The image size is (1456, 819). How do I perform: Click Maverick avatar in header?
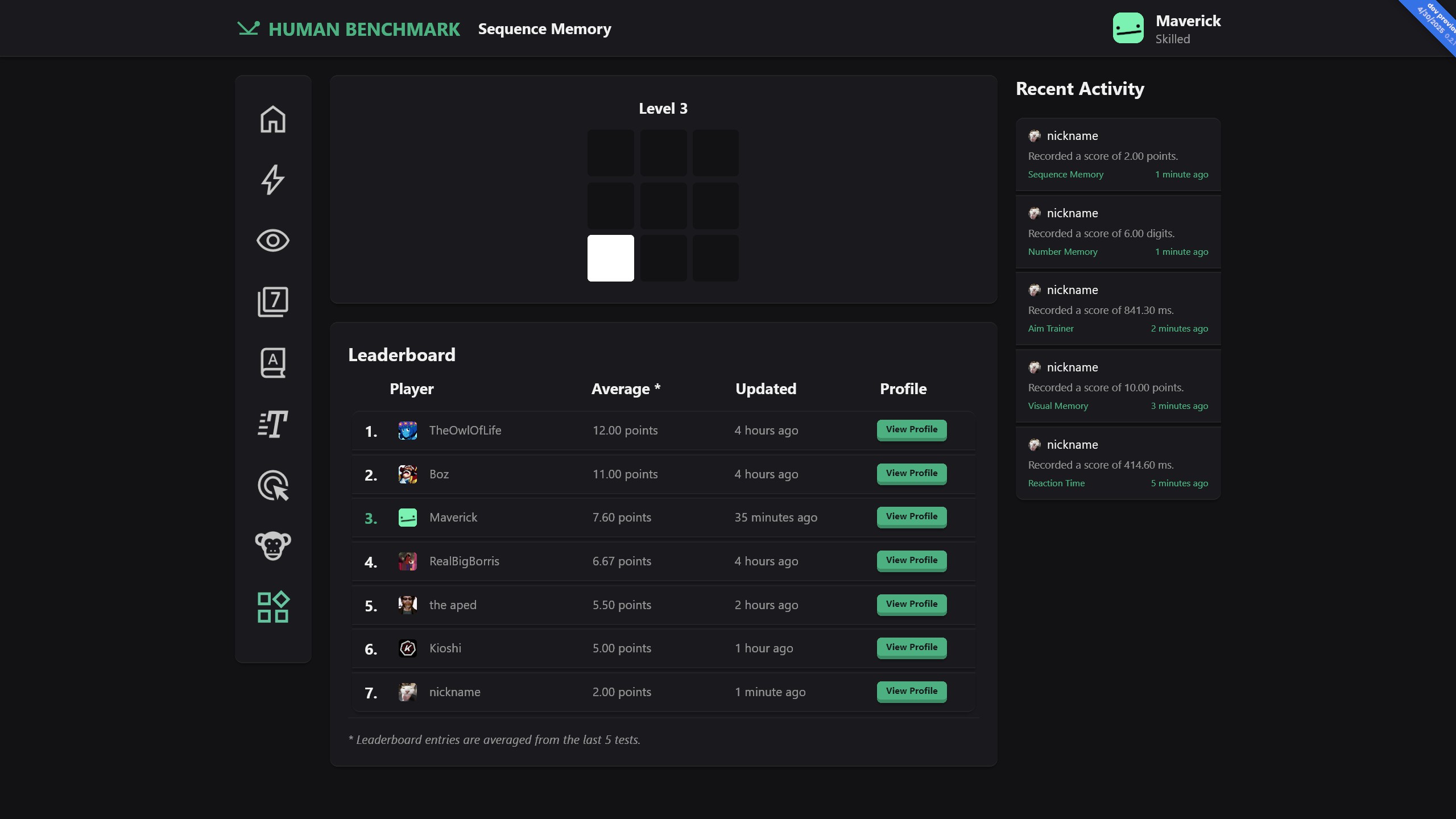(x=1128, y=28)
